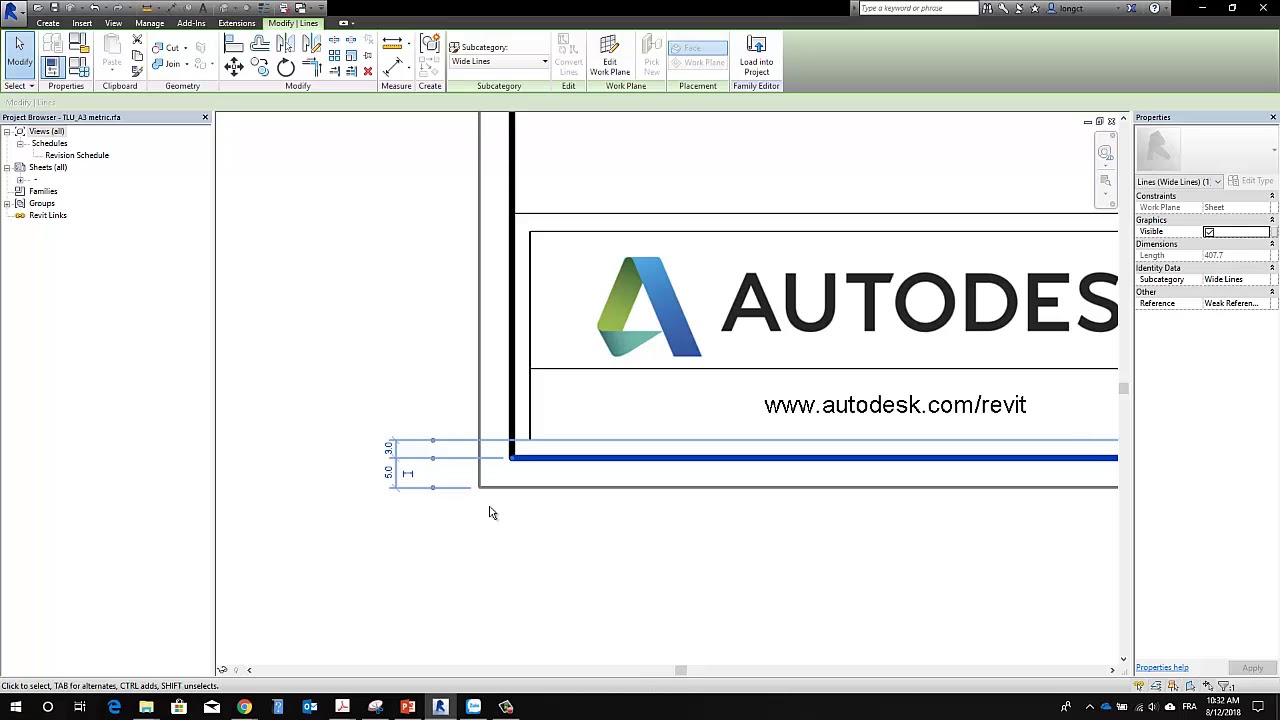Select the Trim/Extend to Corner tool
Viewport: 1280px width, 720px height.
tap(311, 67)
